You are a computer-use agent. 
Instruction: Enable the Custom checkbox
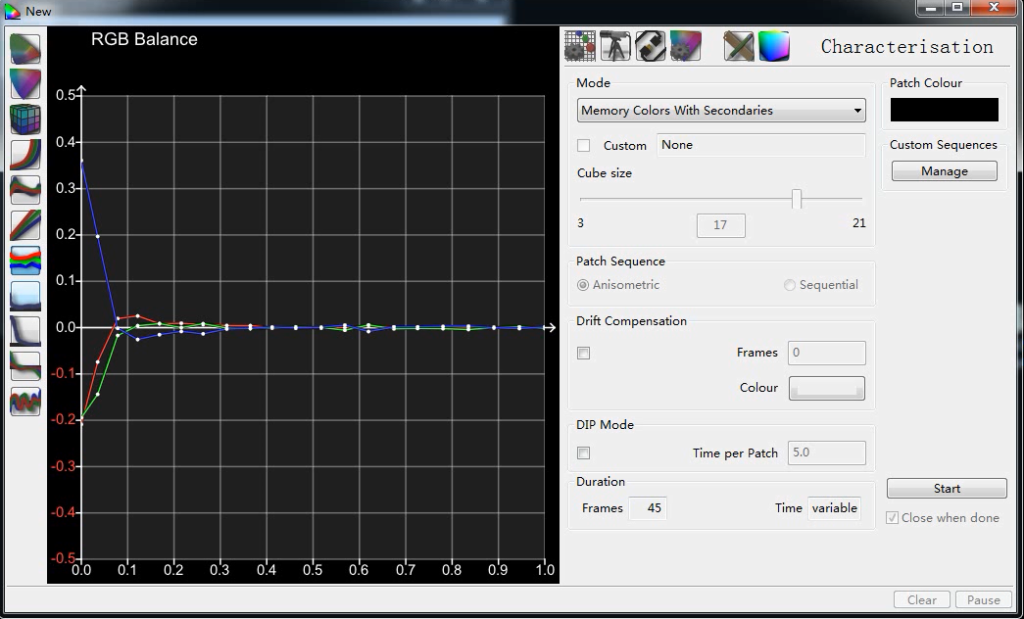point(584,146)
